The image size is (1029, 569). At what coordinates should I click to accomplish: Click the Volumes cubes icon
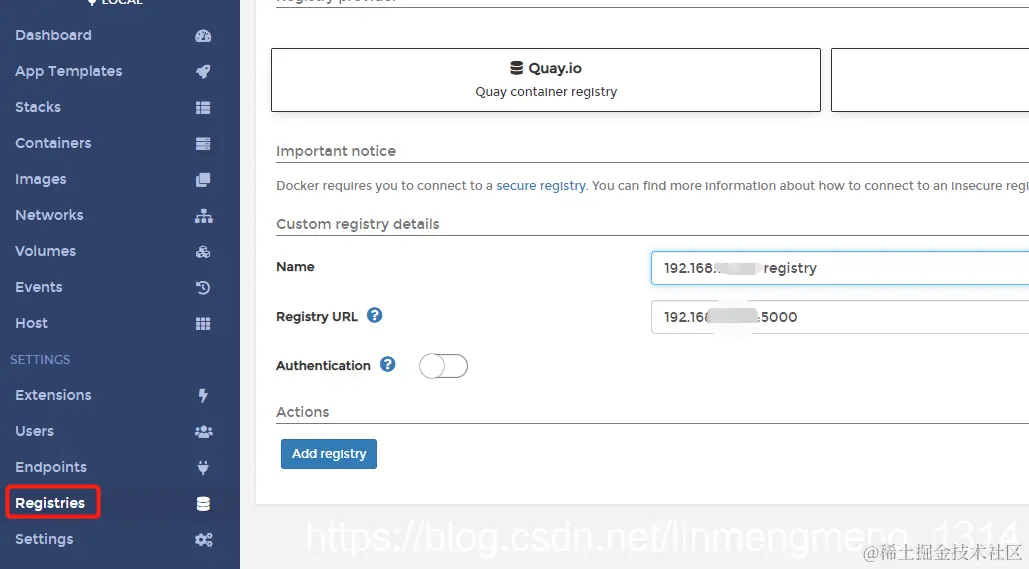click(203, 252)
